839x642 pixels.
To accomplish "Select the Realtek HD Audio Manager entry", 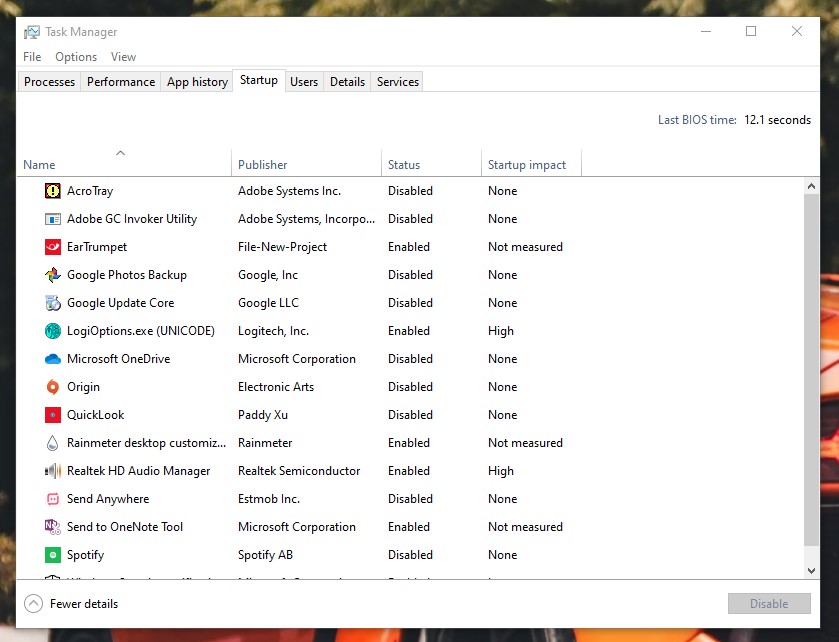I will tap(138, 471).
